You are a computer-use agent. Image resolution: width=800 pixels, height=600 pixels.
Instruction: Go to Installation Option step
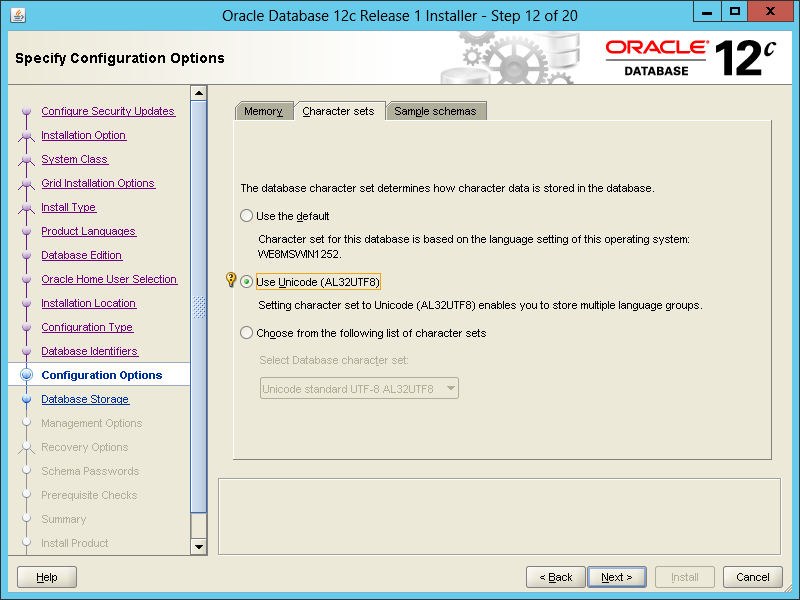click(x=84, y=135)
